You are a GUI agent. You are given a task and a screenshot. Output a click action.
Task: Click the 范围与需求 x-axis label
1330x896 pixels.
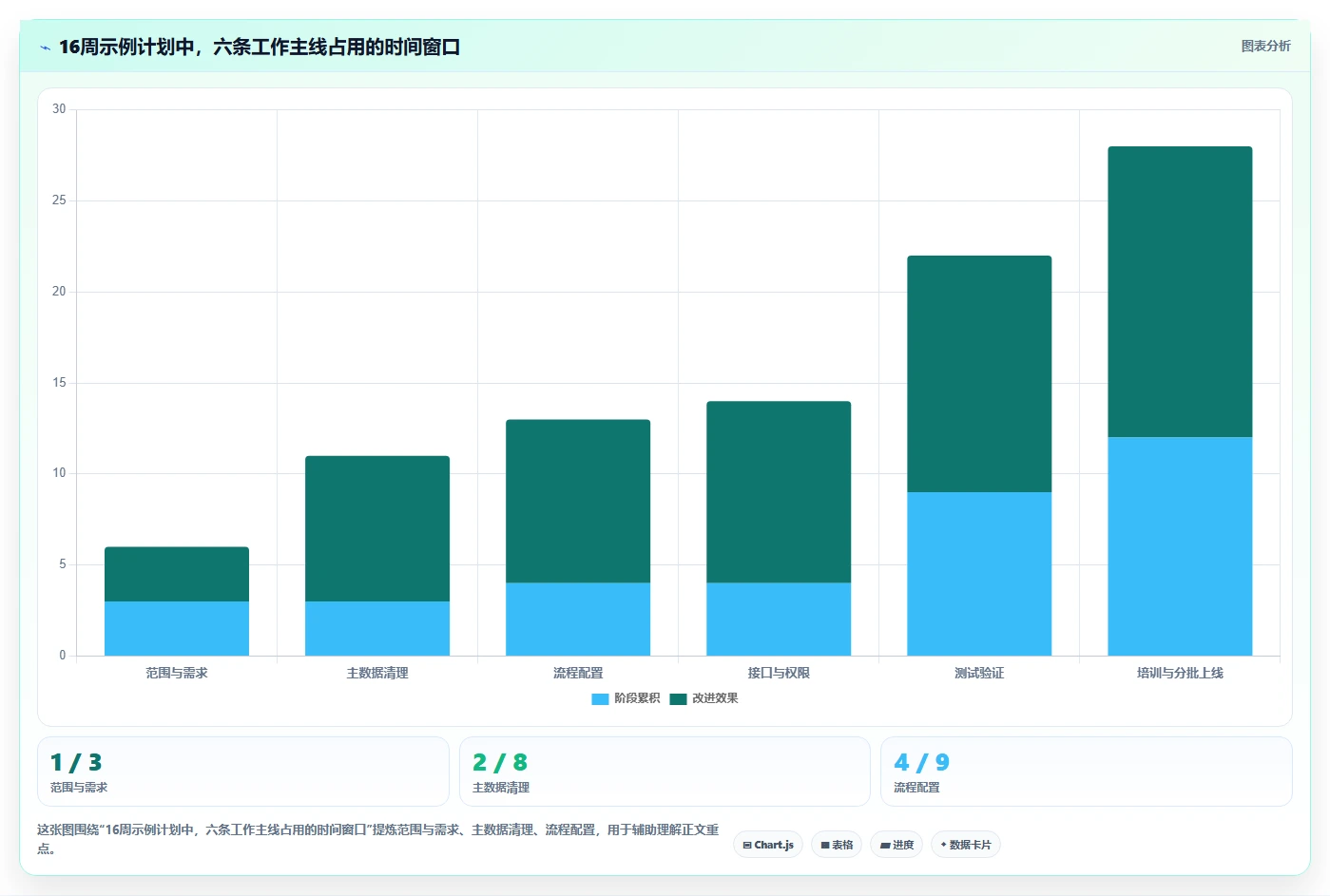click(177, 673)
